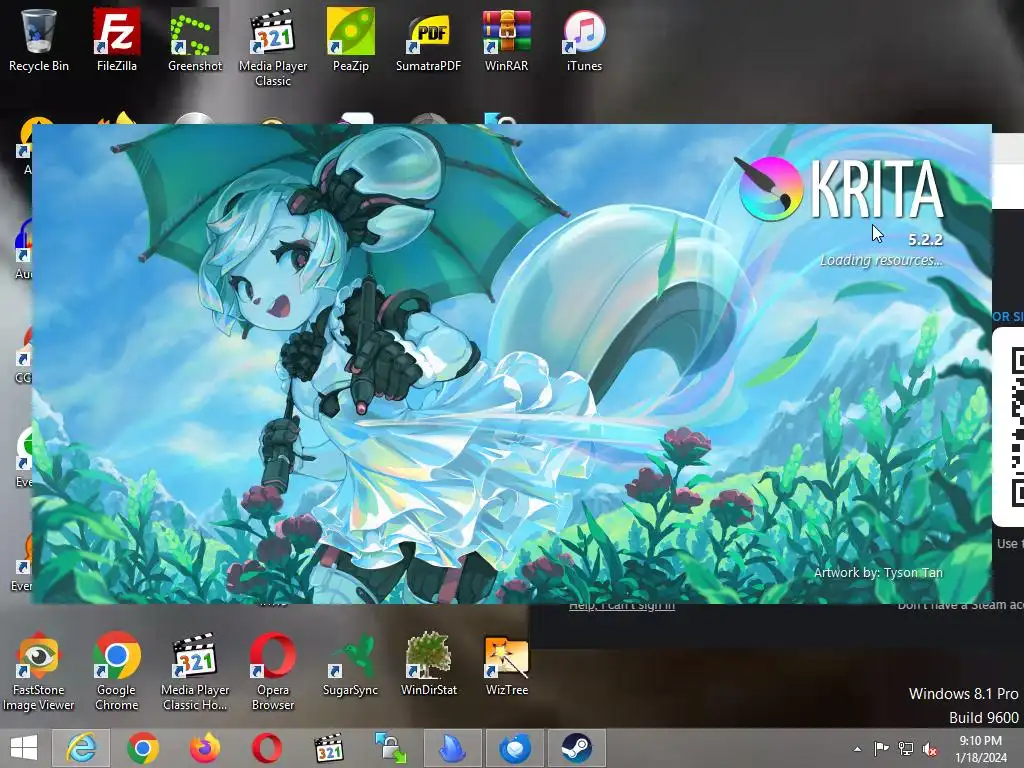Click the blue crystal-shaped taskbar icon

point(453,748)
